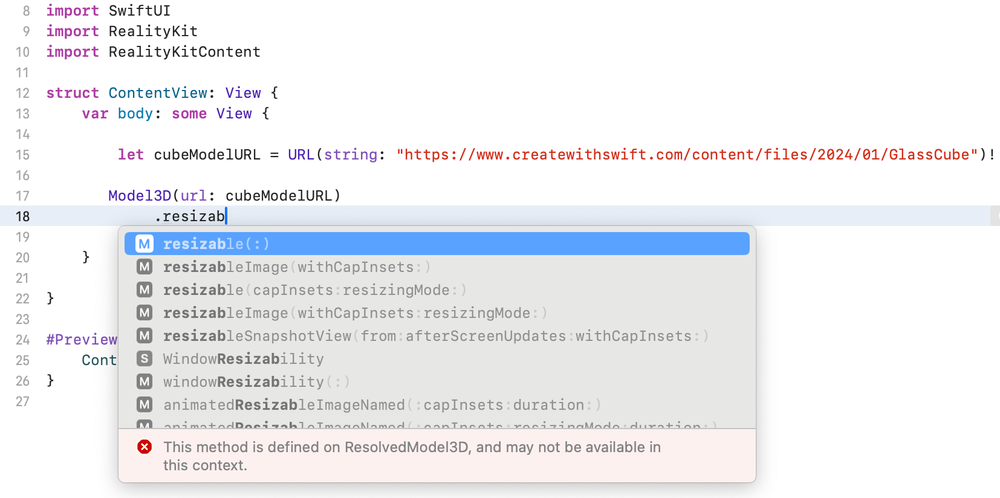Image resolution: width=1000 pixels, height=498 pixels.
Task: Select the resizableImage(withCapInsets:resizingMode:) suggestion text
Action: tap(355, 313)
